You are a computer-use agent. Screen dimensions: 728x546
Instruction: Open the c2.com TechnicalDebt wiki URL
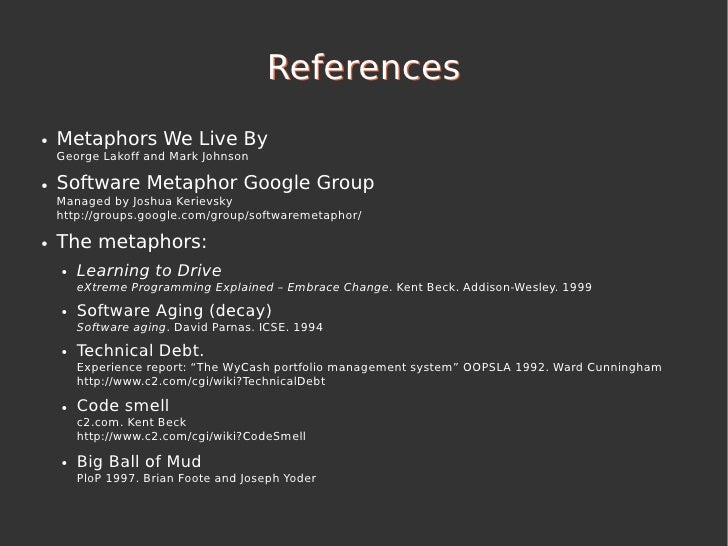(x=201, y=381)
